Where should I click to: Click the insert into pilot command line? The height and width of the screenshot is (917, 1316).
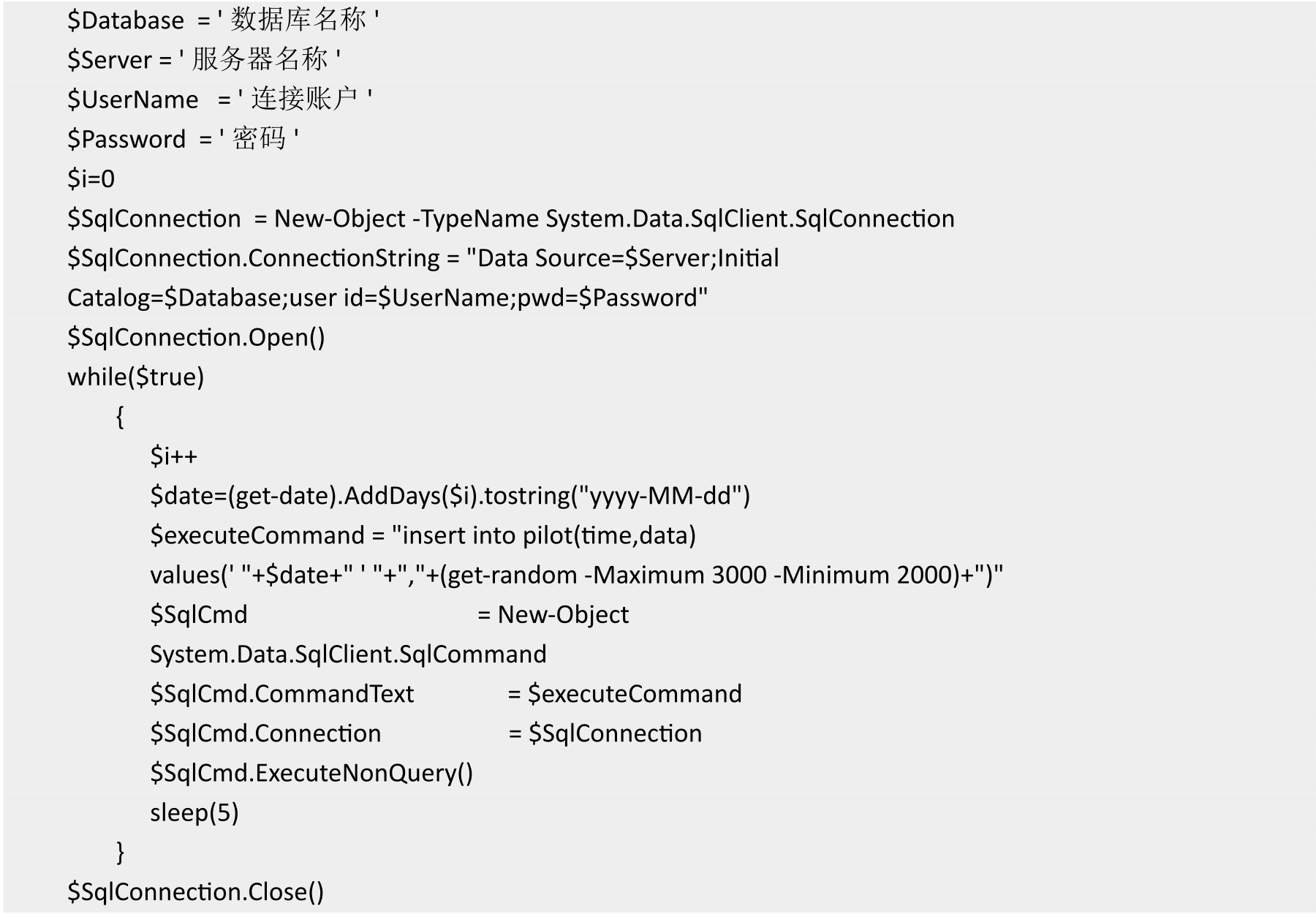tap(423, 535)
